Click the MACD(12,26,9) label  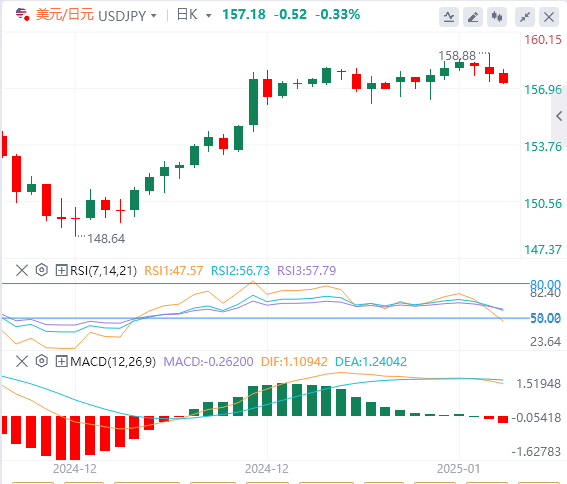coord(113,361)
